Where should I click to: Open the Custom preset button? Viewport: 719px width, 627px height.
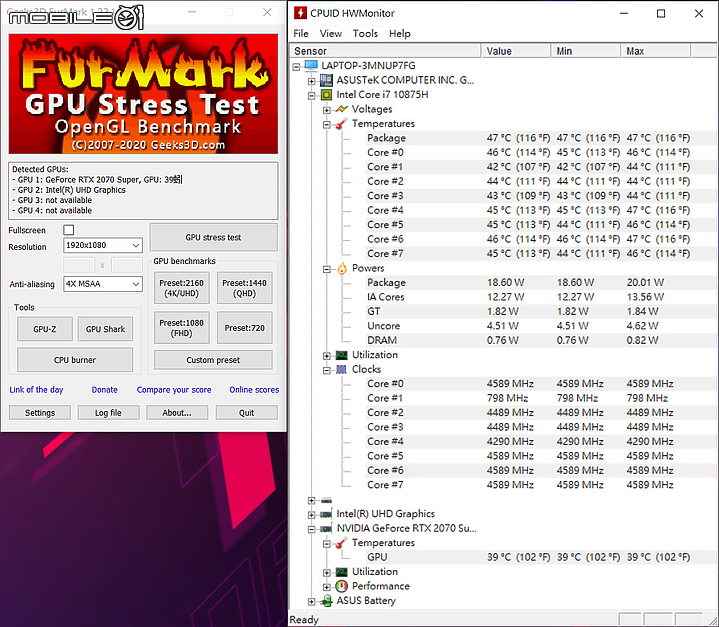coord(213,360)
